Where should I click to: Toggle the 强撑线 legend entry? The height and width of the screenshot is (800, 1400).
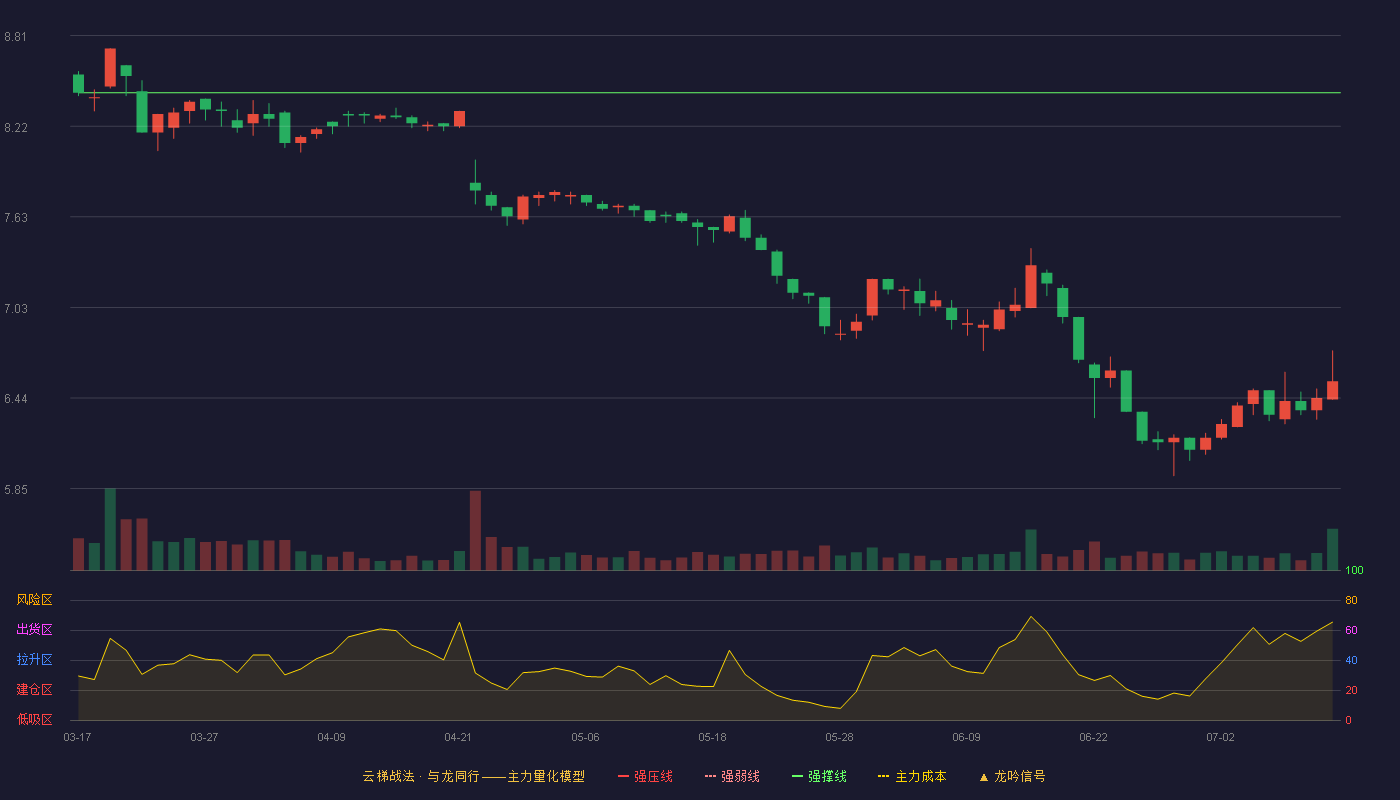pos(819,776)
